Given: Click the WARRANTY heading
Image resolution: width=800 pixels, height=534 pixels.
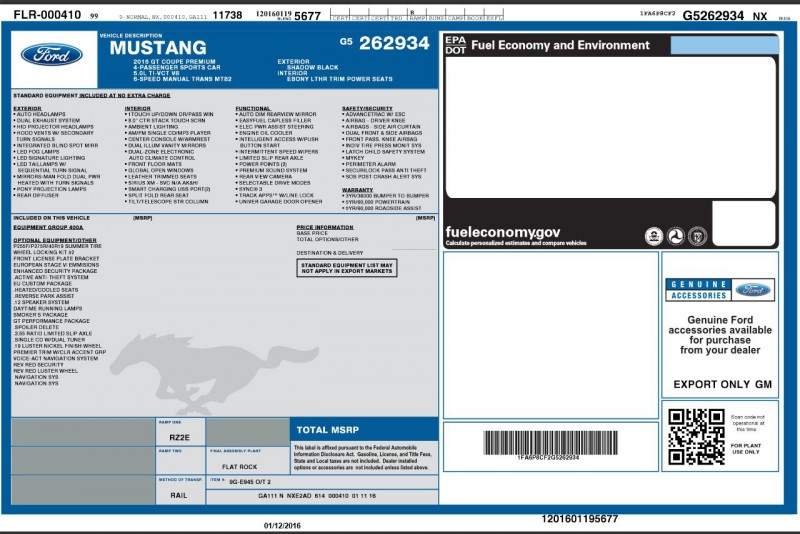Looking at the screenshot, I should (357, 190).
